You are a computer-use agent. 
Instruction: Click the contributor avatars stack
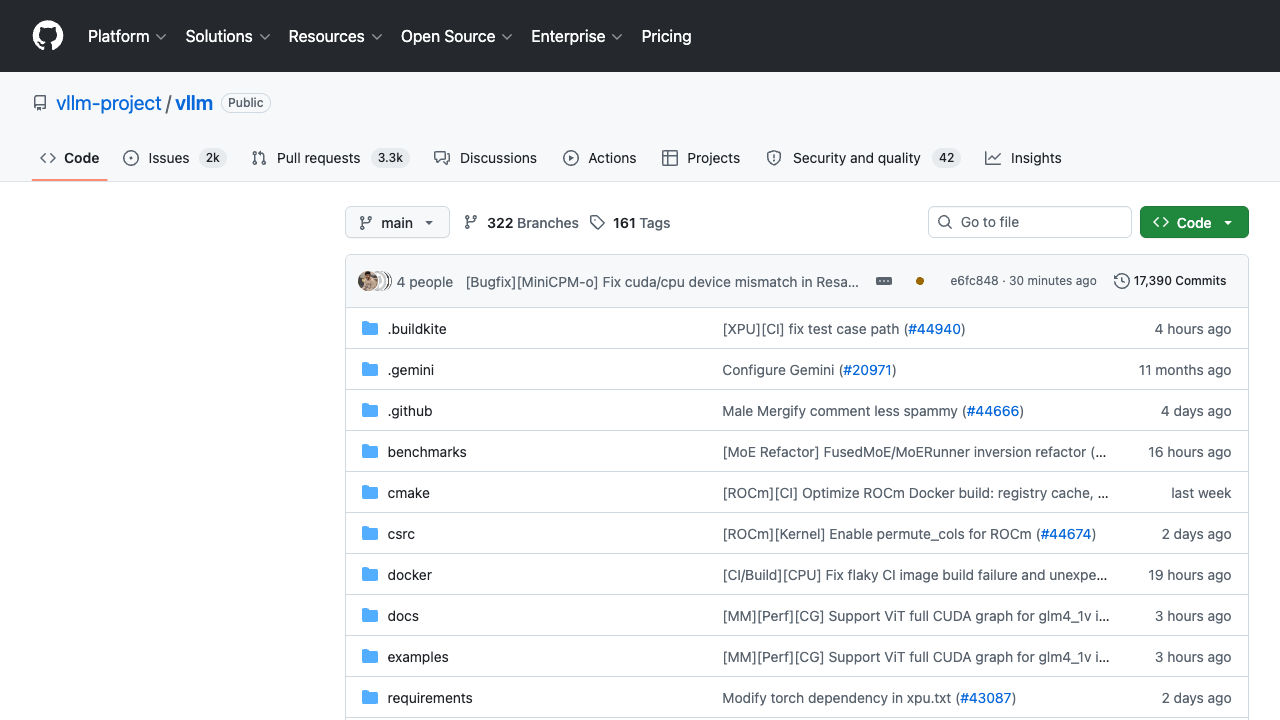coord(375,281)
